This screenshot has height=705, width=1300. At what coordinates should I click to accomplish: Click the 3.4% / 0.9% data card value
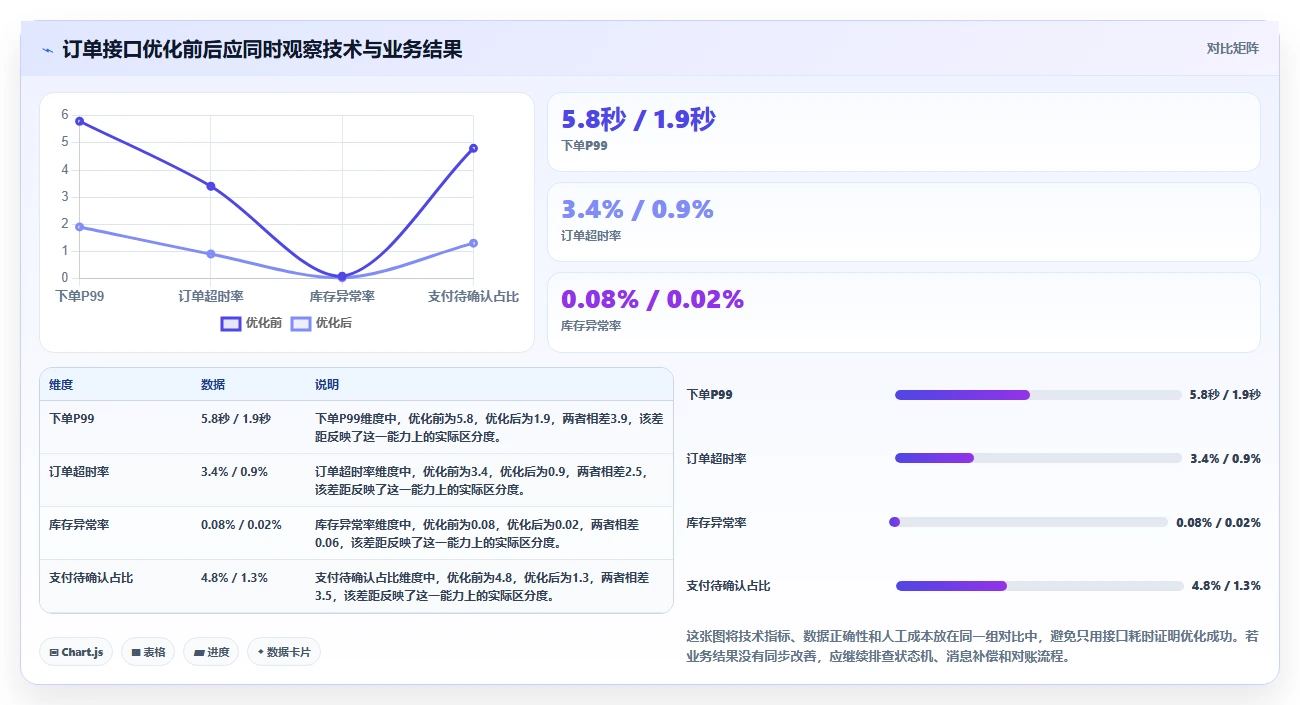(637, 210)
